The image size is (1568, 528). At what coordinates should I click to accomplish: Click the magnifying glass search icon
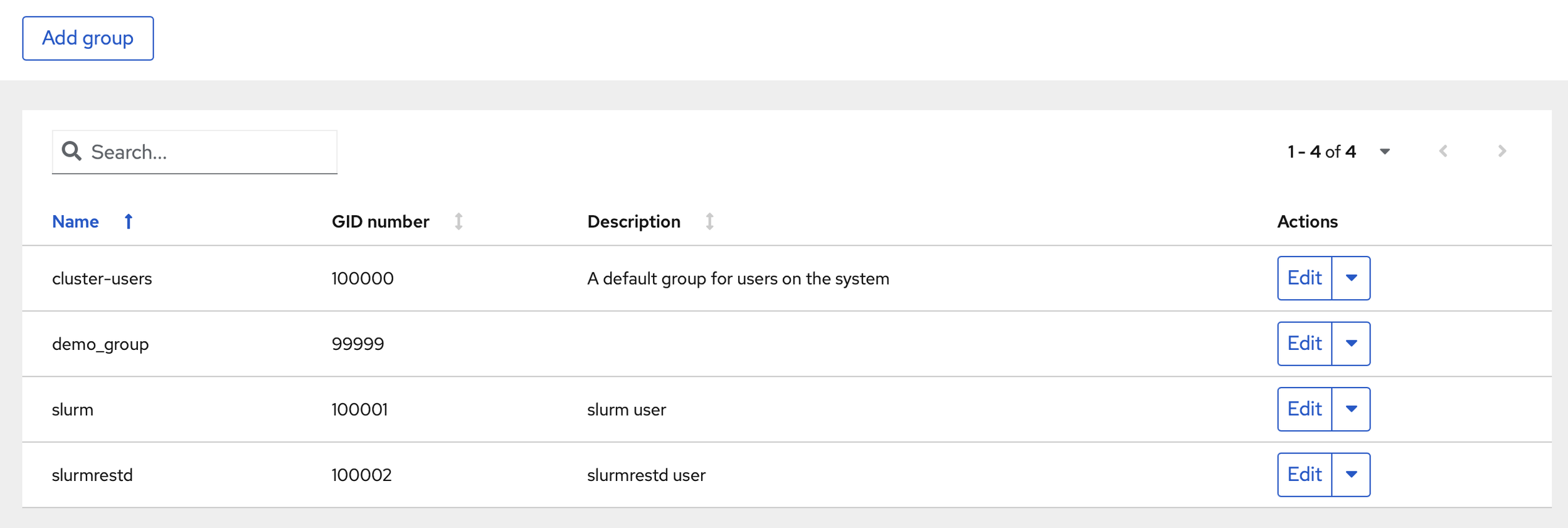tap(72, 151)
